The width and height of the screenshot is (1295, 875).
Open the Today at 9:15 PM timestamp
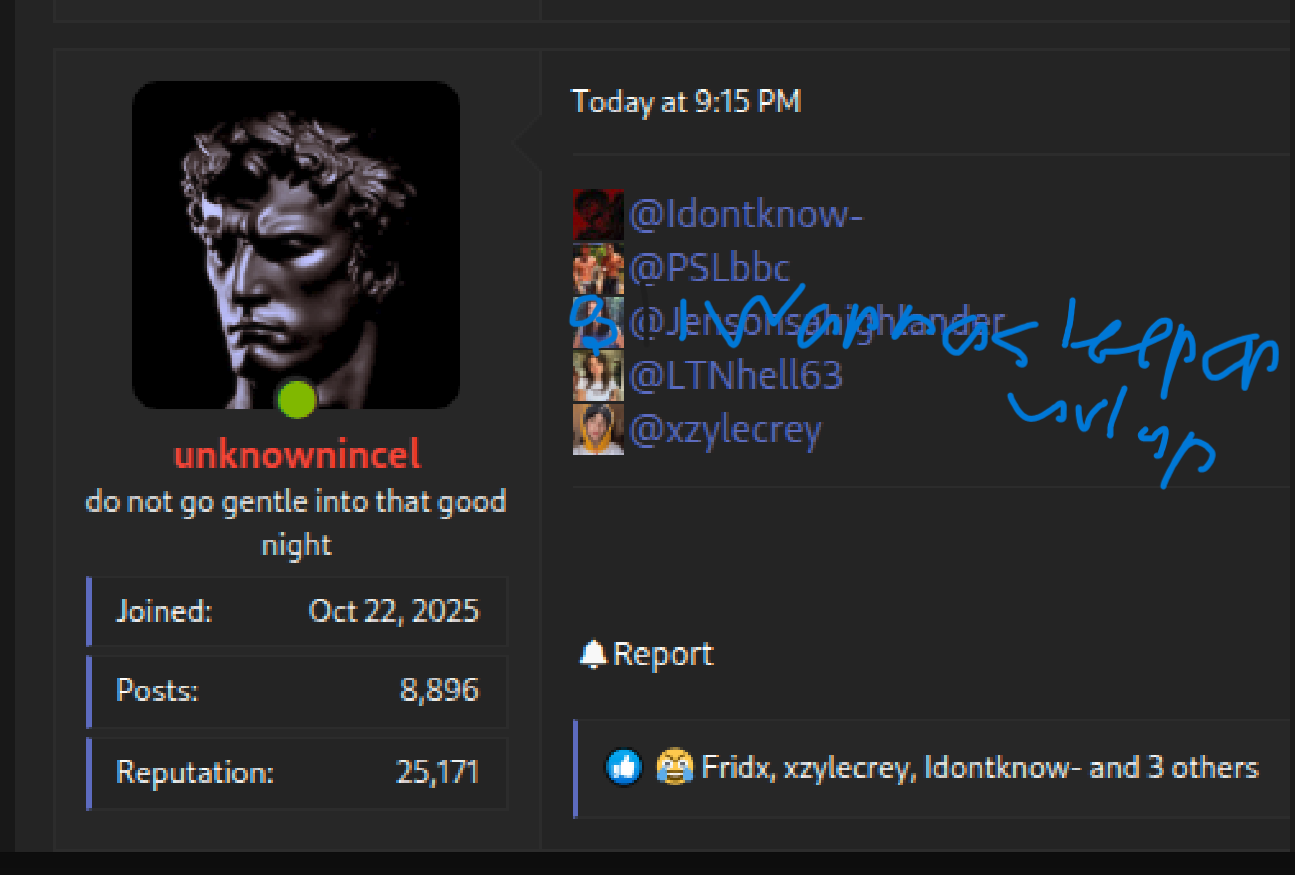pos(686,101)
